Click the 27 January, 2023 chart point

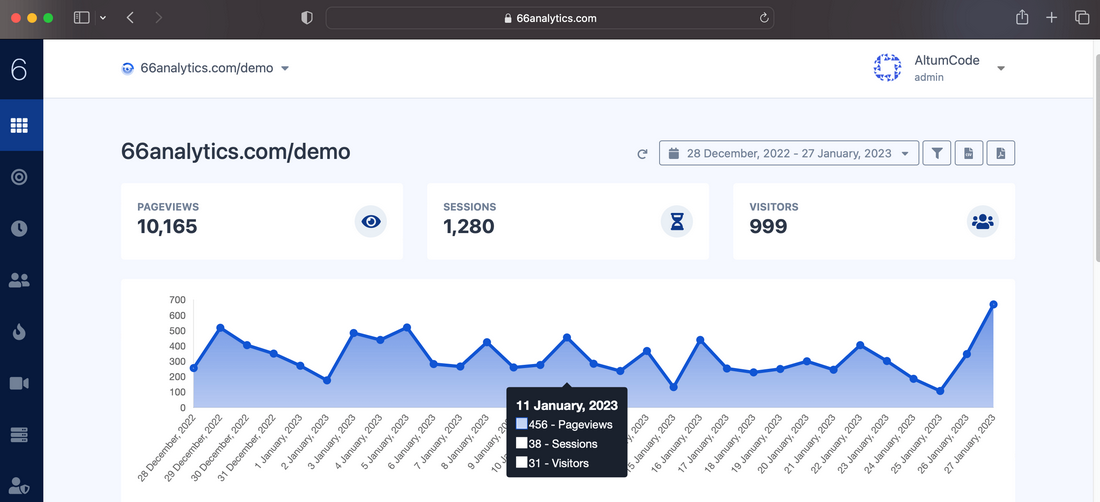(x=993, y=304)
